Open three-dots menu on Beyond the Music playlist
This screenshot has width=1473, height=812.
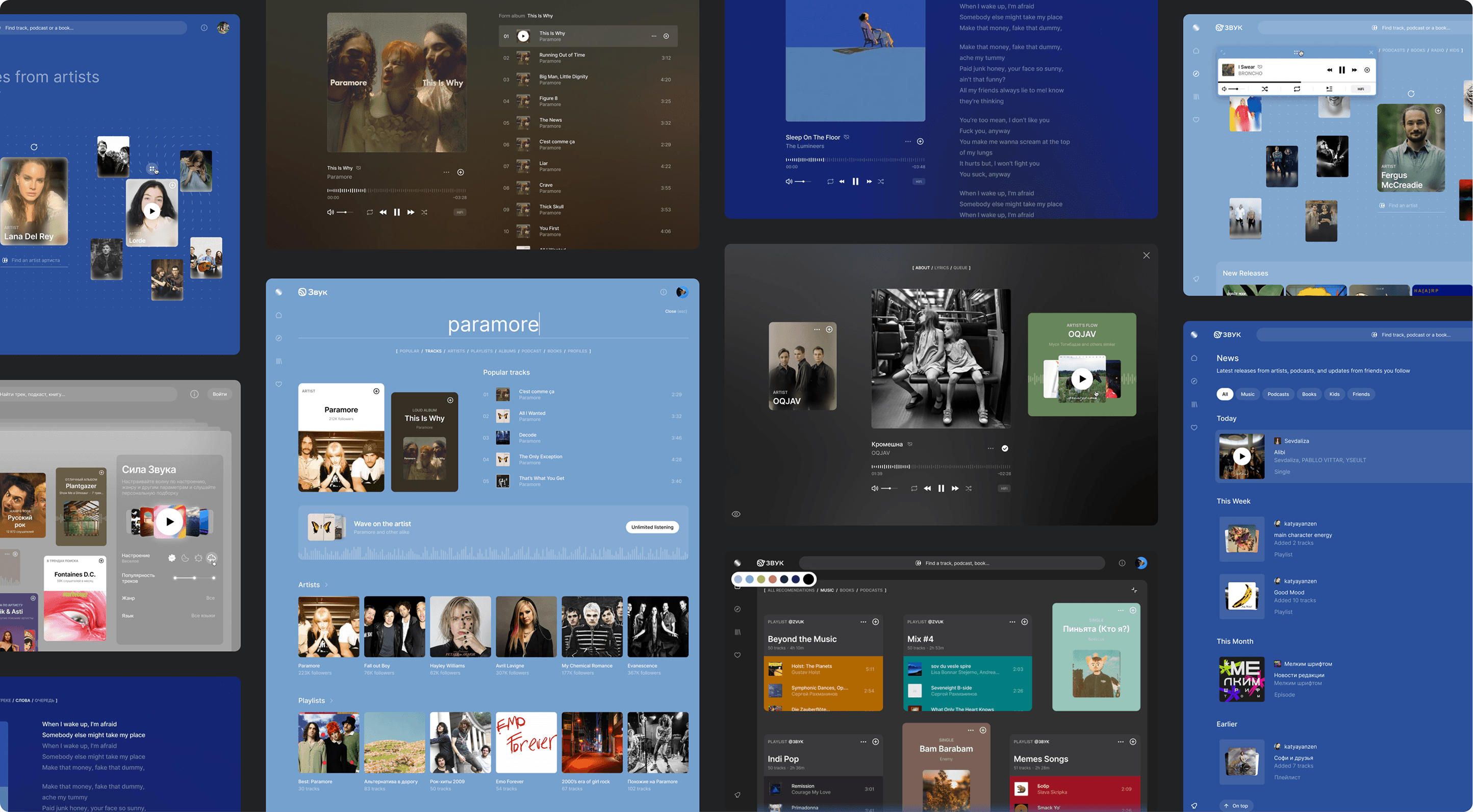(x=863, y=622)
